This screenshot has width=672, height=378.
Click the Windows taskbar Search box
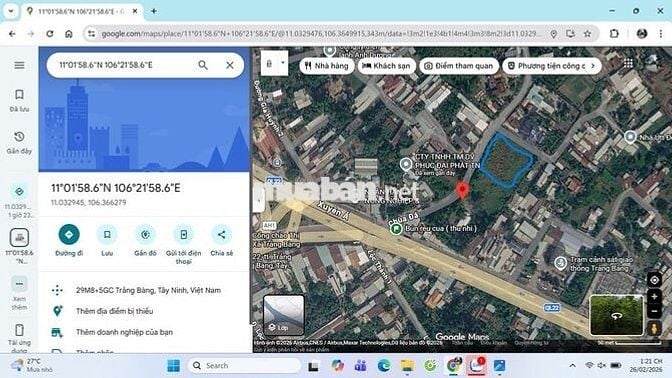tap(244, 366)
